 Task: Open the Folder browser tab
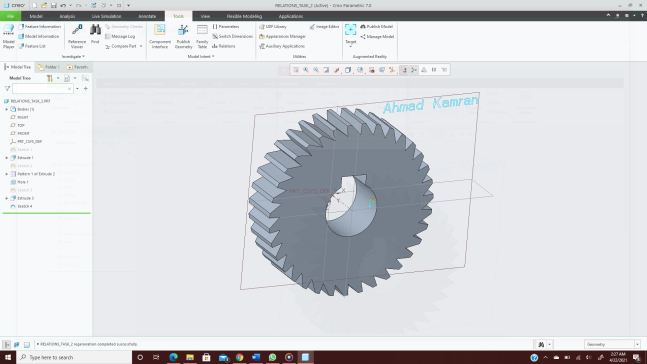(49, 67)
